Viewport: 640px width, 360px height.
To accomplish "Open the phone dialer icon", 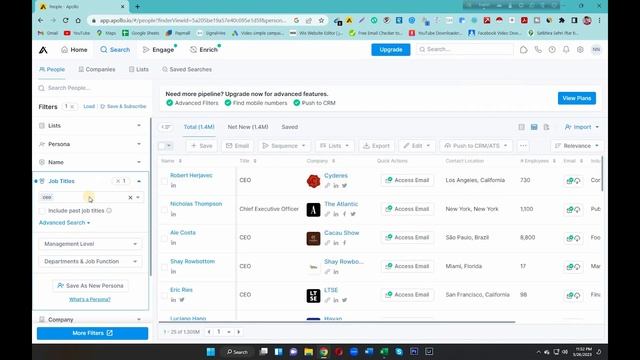I will (538, 49).
